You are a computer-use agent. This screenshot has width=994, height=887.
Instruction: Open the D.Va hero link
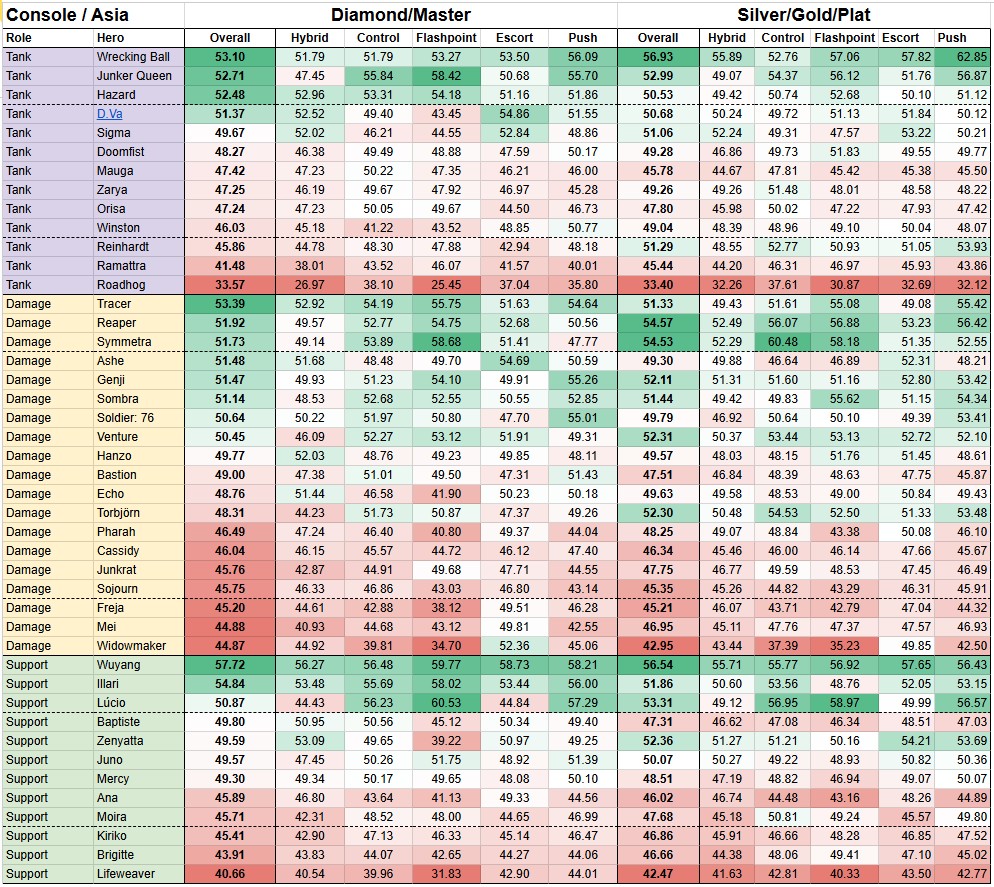pyautogui.click(x=108, y=114)
